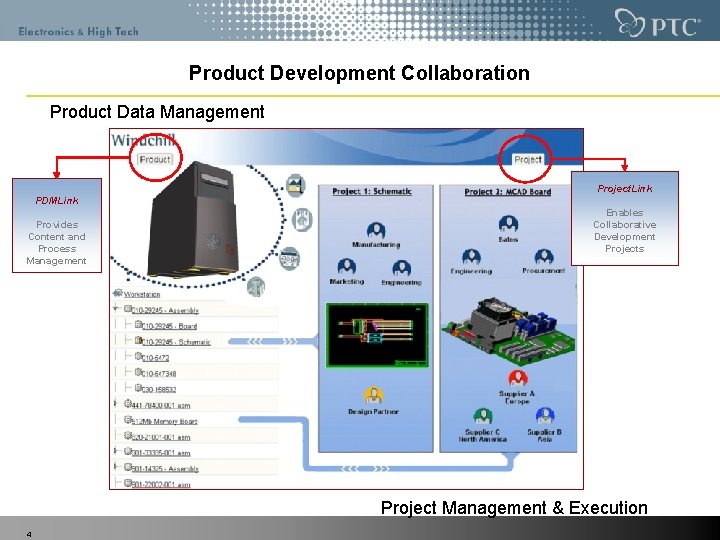Click the 512Mb Memory Board gear icon
The height and width of the screenshot is (540, 720).
click(x=128, y=420)
